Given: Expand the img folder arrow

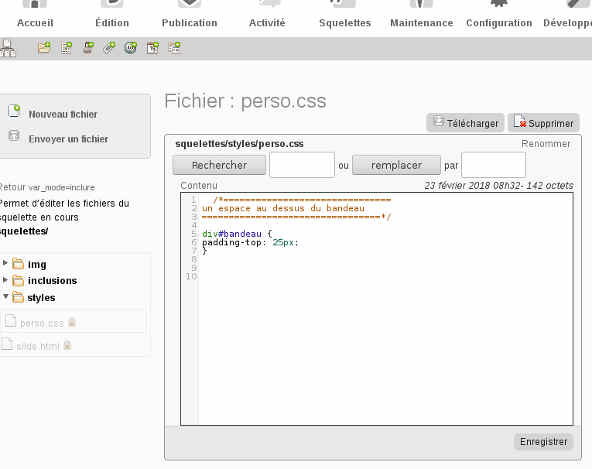Looking at the screenshot, I should [5, 263].
